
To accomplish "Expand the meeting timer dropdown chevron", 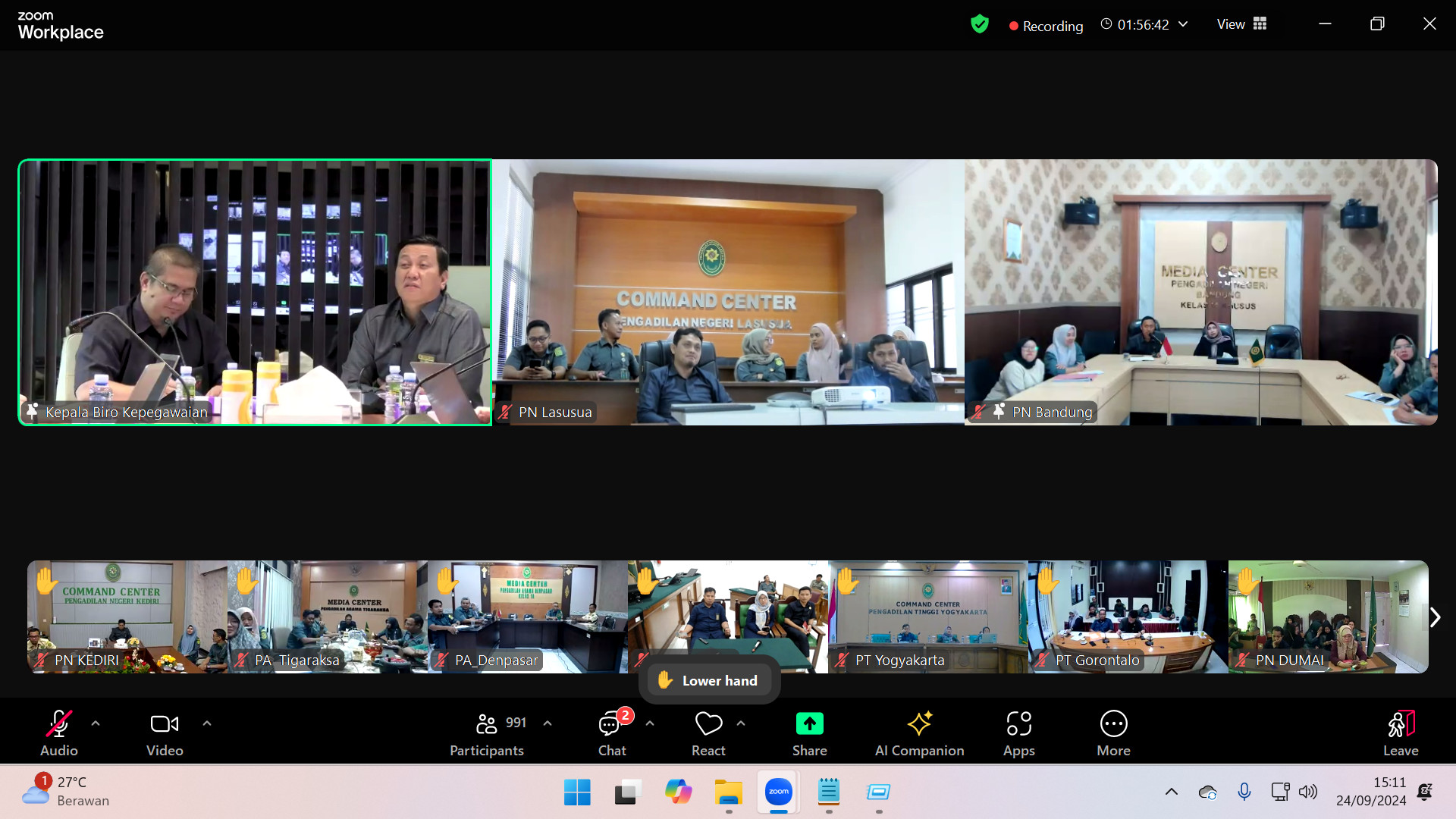I will (x=1183, y=24).
